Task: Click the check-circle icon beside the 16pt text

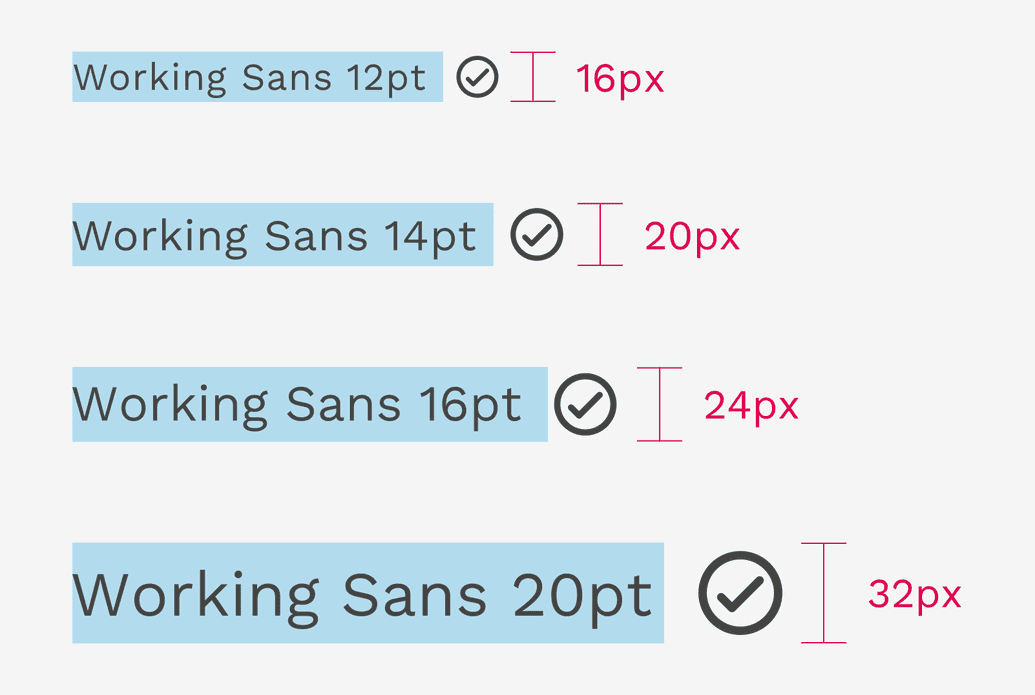Action: click(585, 404)
